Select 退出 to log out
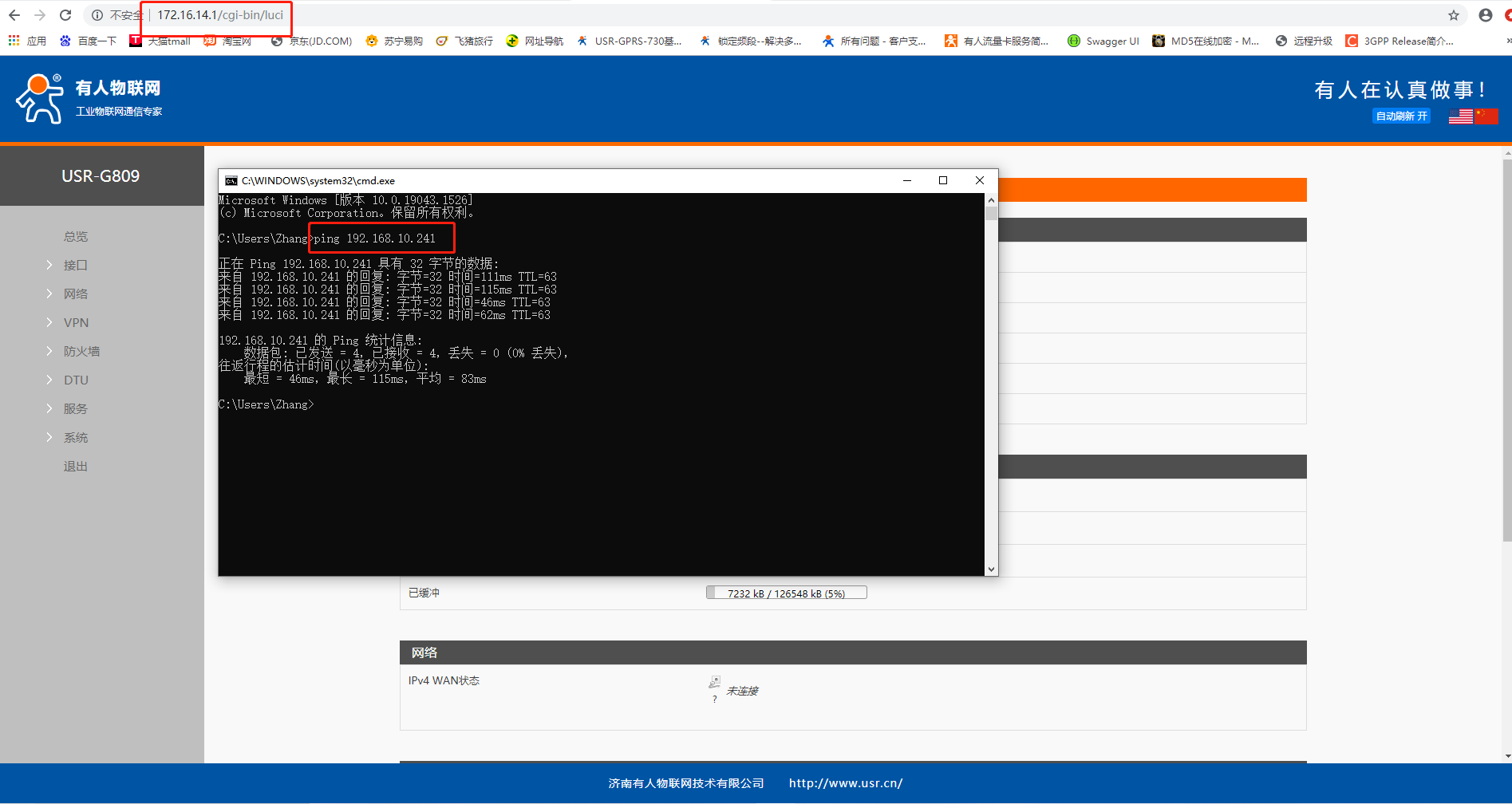 pos(76,466)
